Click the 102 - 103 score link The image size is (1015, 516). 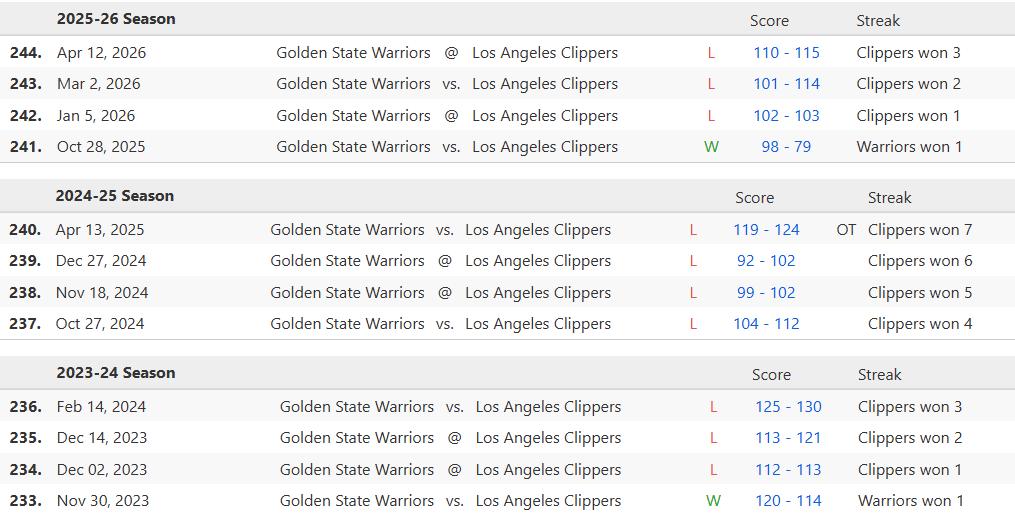coord(786,116)
